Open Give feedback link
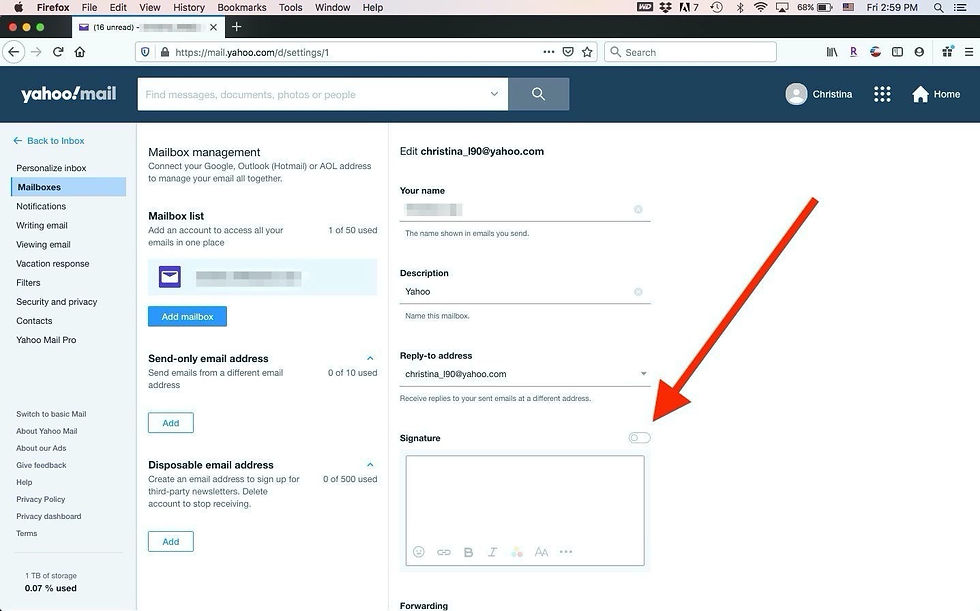Image resolution: width=980 pixels, height=611 pixels. [x=41, y=465]
